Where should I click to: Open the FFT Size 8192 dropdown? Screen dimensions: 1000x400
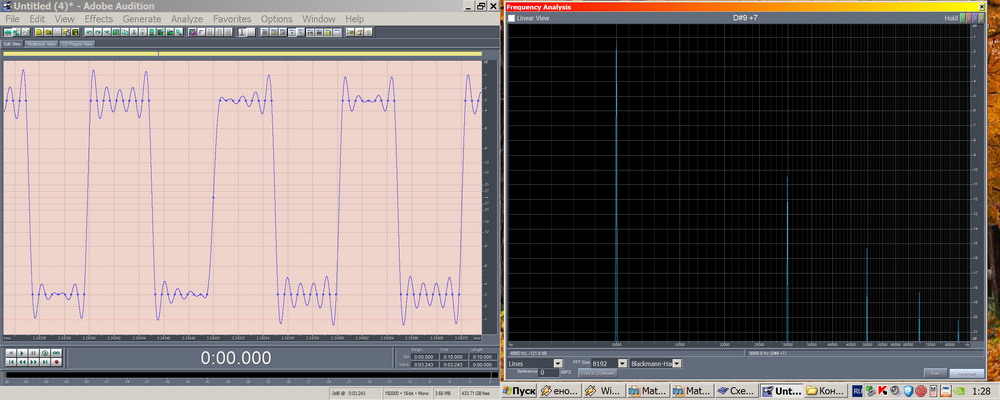609,363
